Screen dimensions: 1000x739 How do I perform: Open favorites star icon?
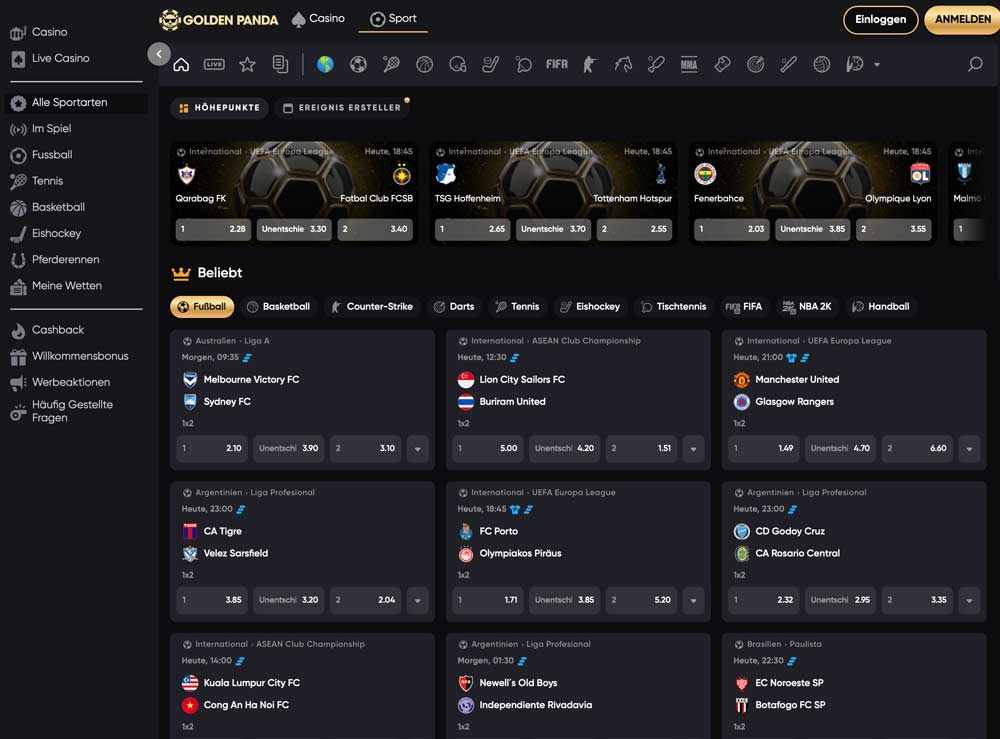pos(247,65)
